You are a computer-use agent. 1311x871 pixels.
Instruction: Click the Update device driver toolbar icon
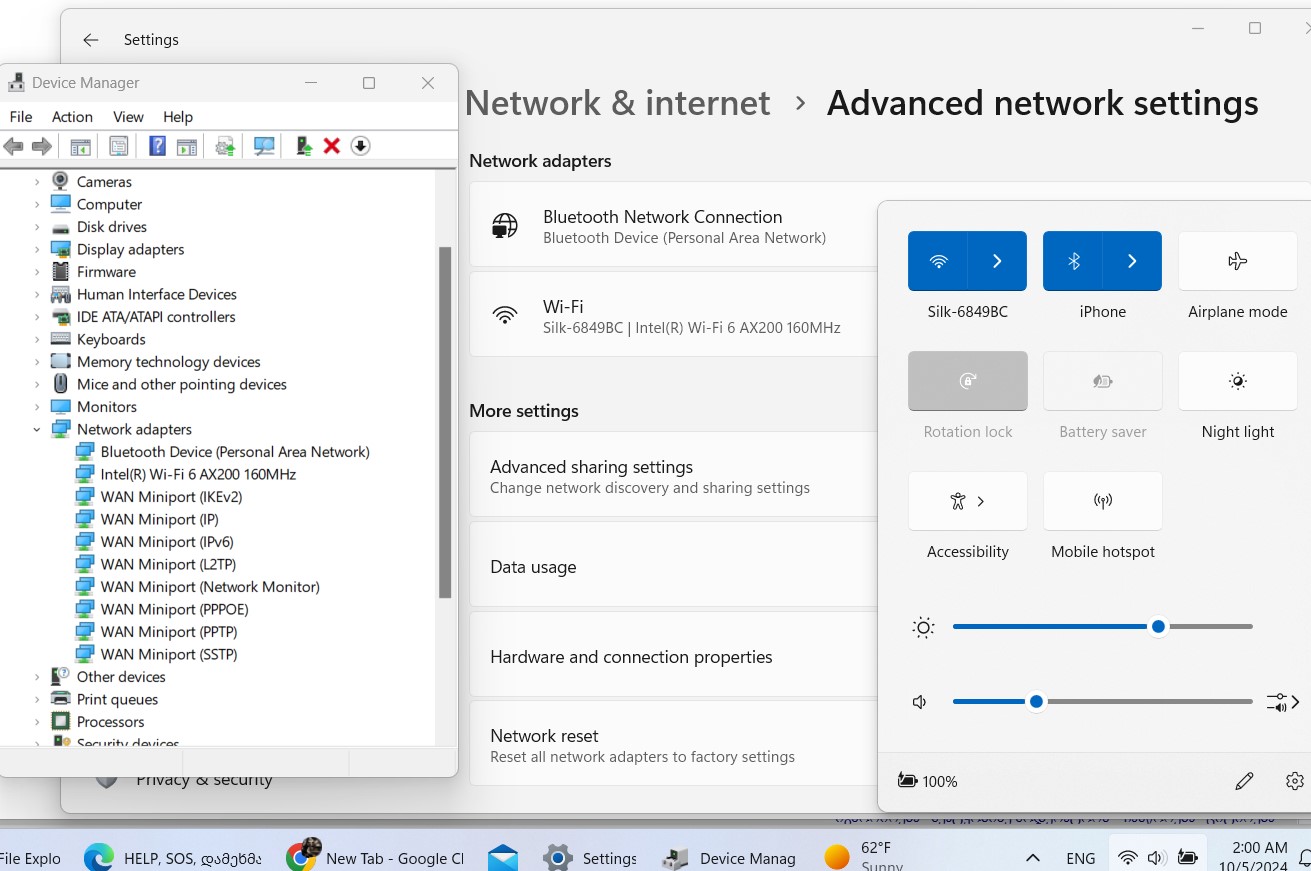click(304, 147)
